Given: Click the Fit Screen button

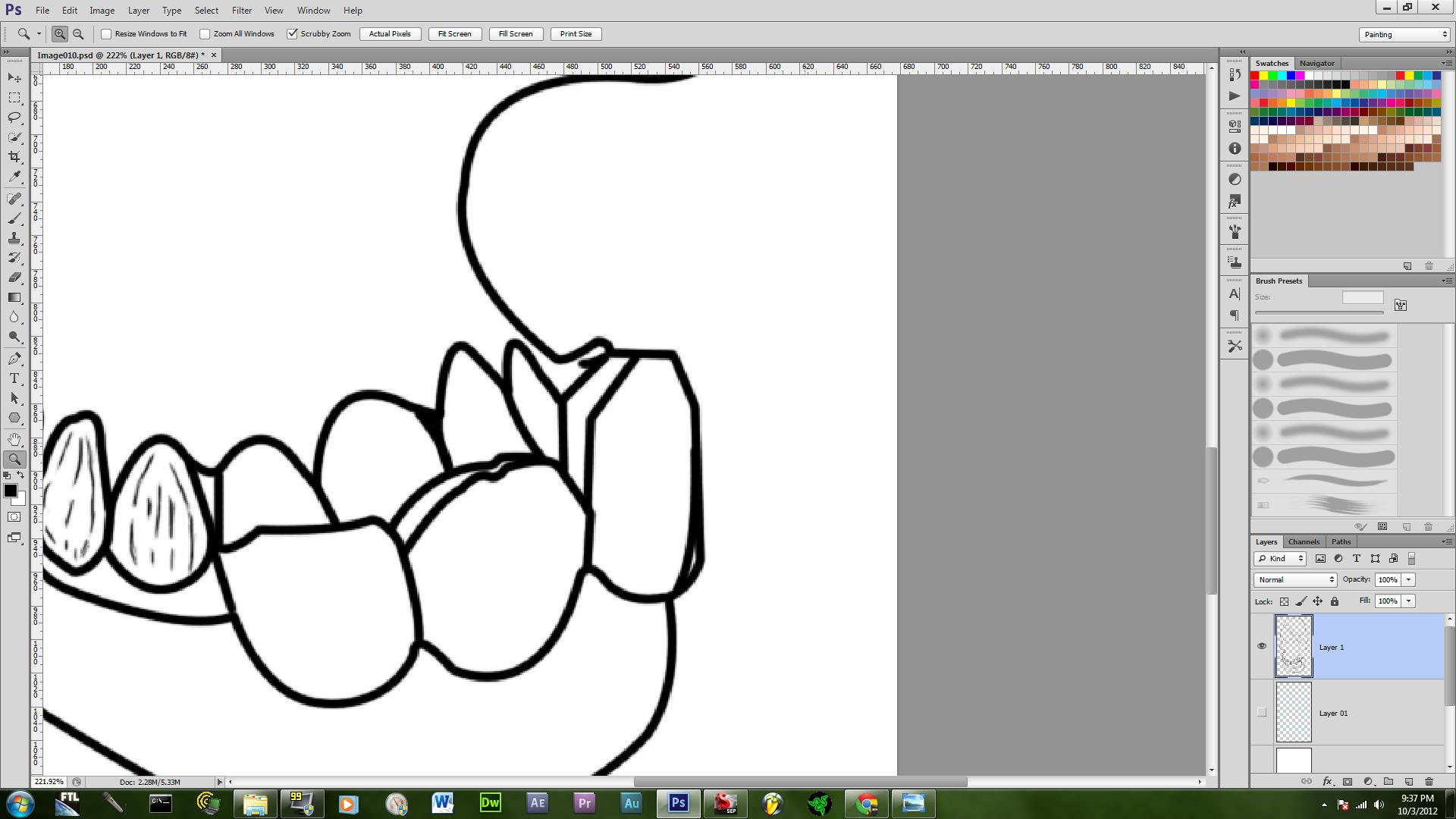Looking at the screenshot, I should (x=454, y=34).
